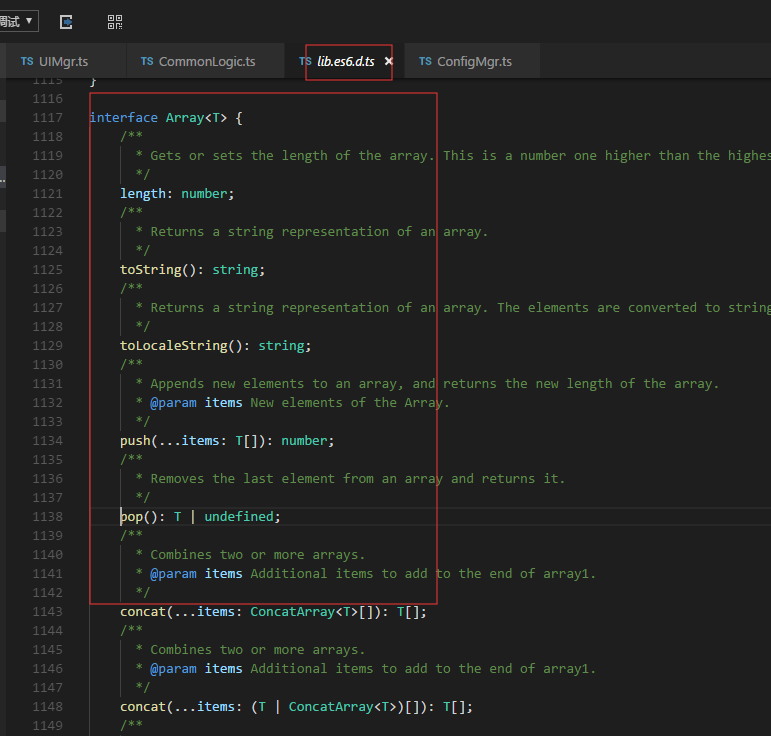Screen dimensions: 771x736
Task: Select the lib.es6.d.ts tab title
Action: tap(346, 62)
